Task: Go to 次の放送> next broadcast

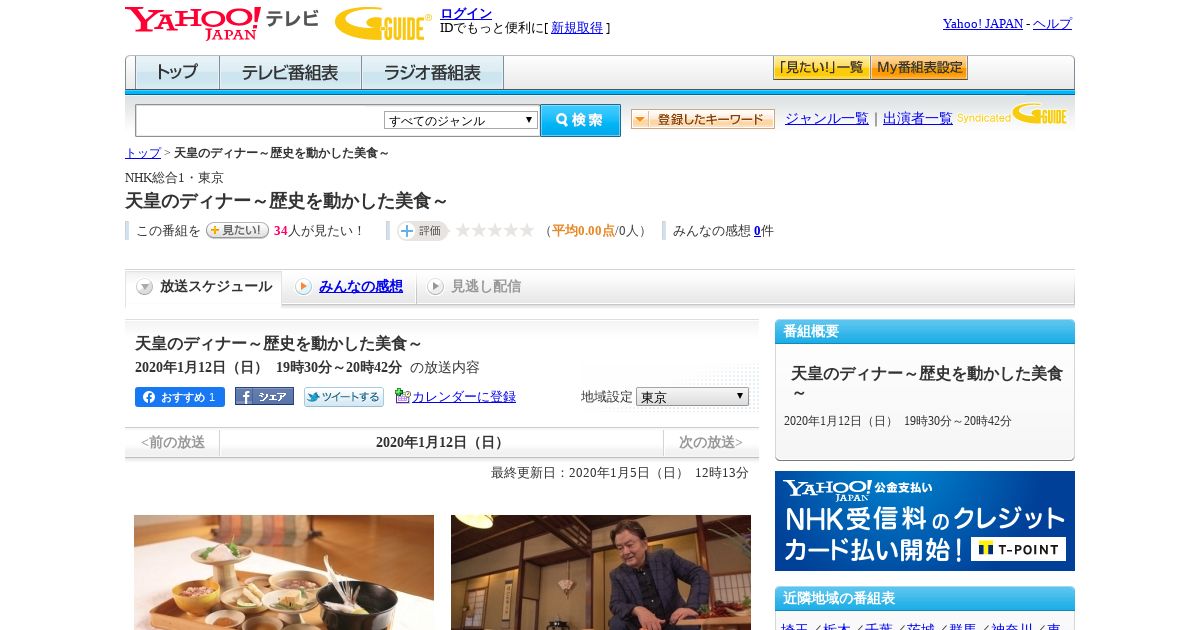Action: (711, 442)
